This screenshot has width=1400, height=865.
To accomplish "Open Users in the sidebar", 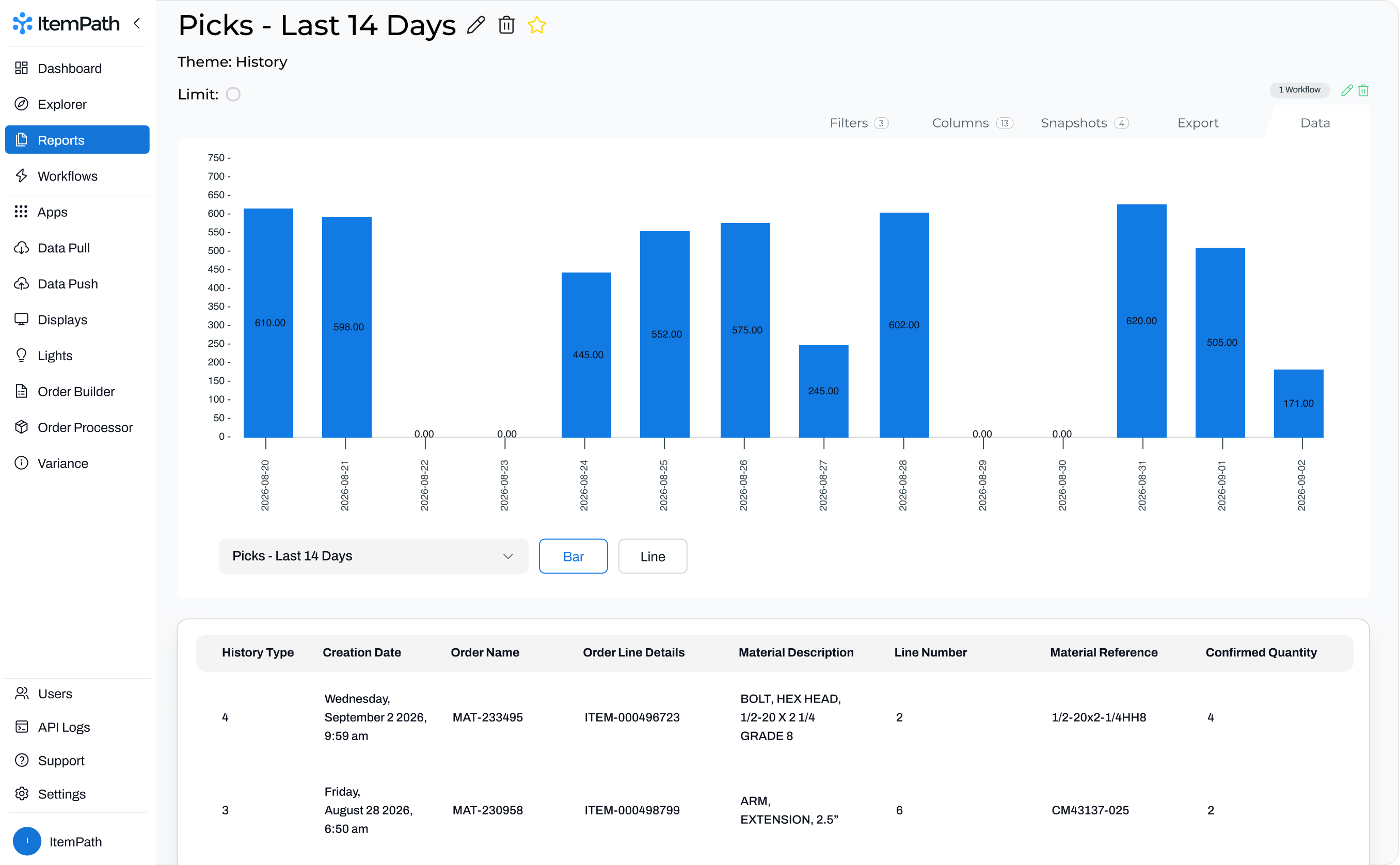I will click(x=77, y=693).
